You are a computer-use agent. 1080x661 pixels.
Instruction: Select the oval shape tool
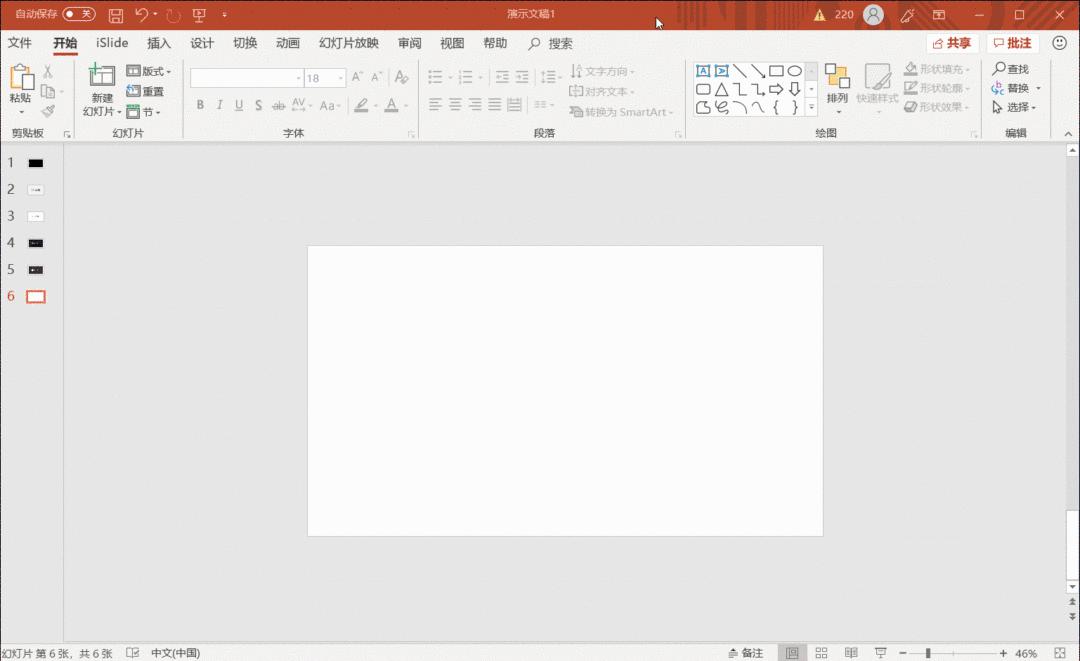click(x=794, y=71)
